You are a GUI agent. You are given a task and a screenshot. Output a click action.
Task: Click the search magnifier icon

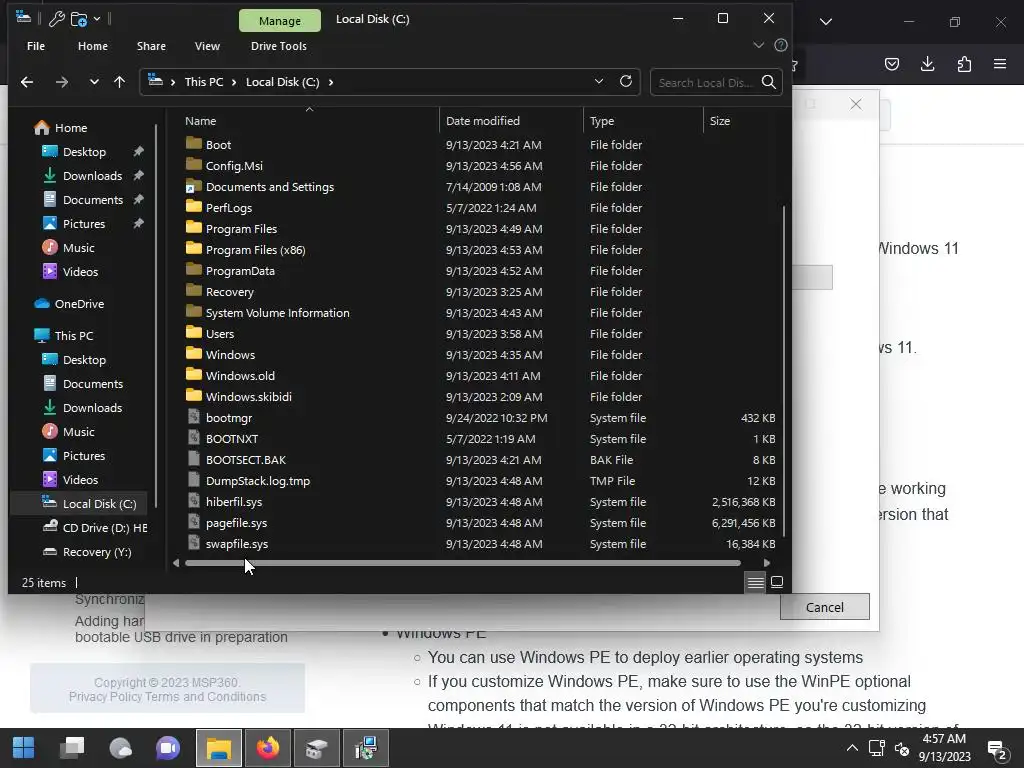click(769, 82)
